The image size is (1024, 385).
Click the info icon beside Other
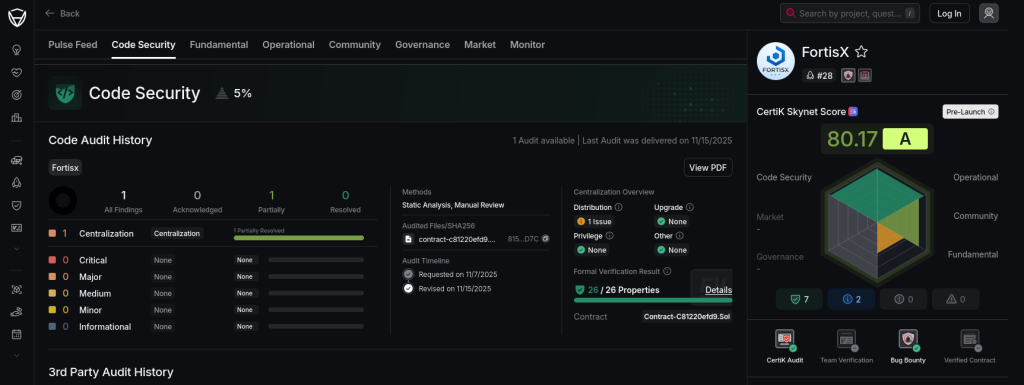679,236
